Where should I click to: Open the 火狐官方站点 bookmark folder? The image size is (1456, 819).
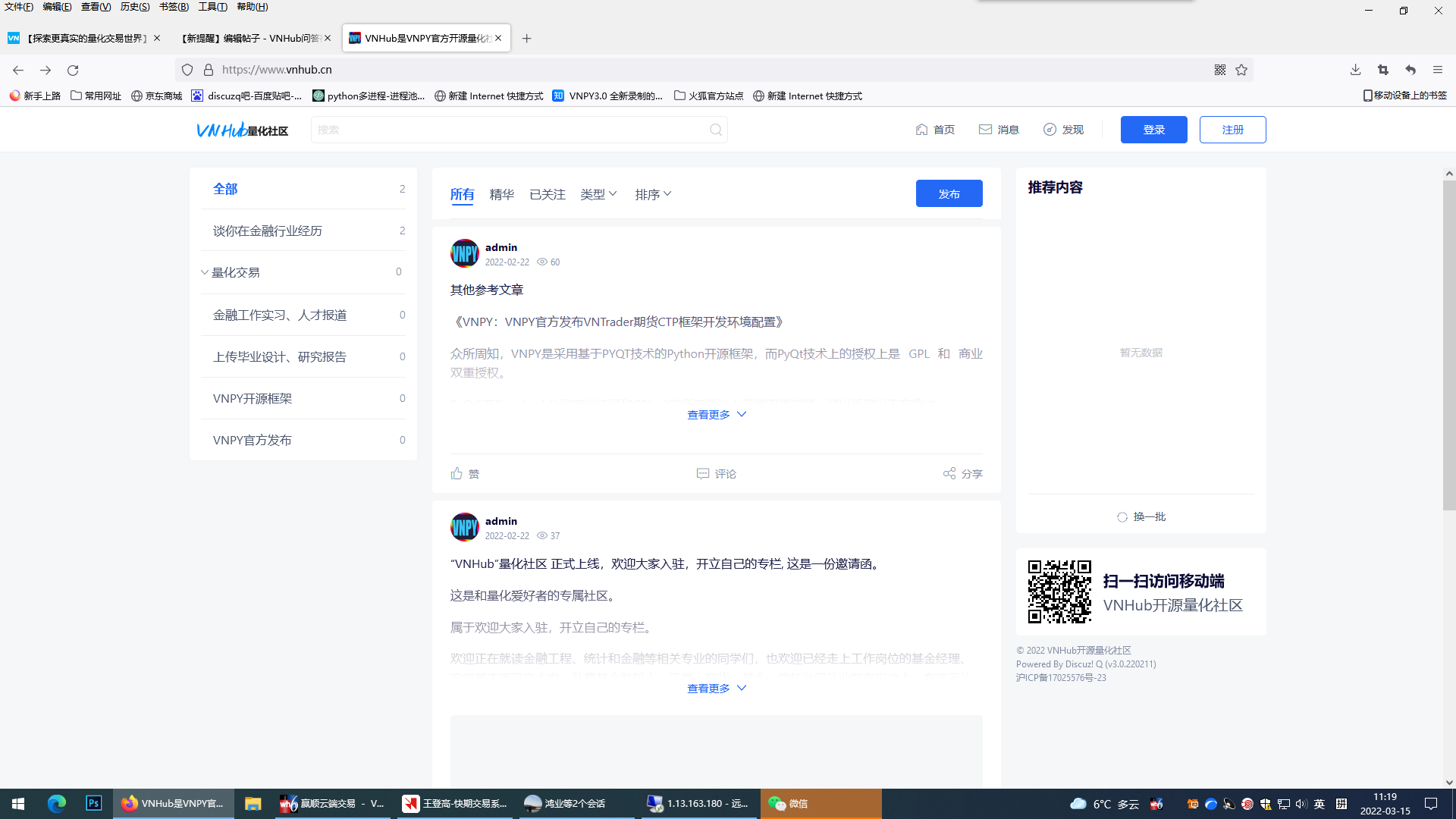(708, 96)
